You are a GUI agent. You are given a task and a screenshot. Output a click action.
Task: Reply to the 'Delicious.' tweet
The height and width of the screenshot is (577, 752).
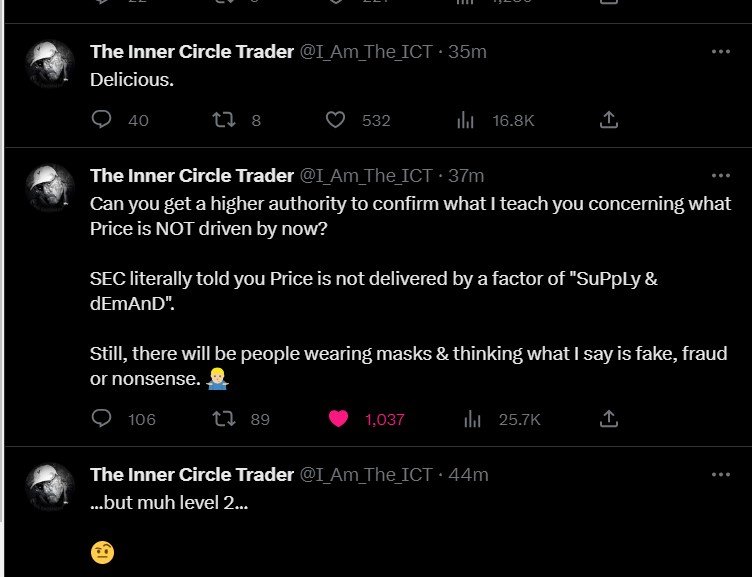[101, 120]
